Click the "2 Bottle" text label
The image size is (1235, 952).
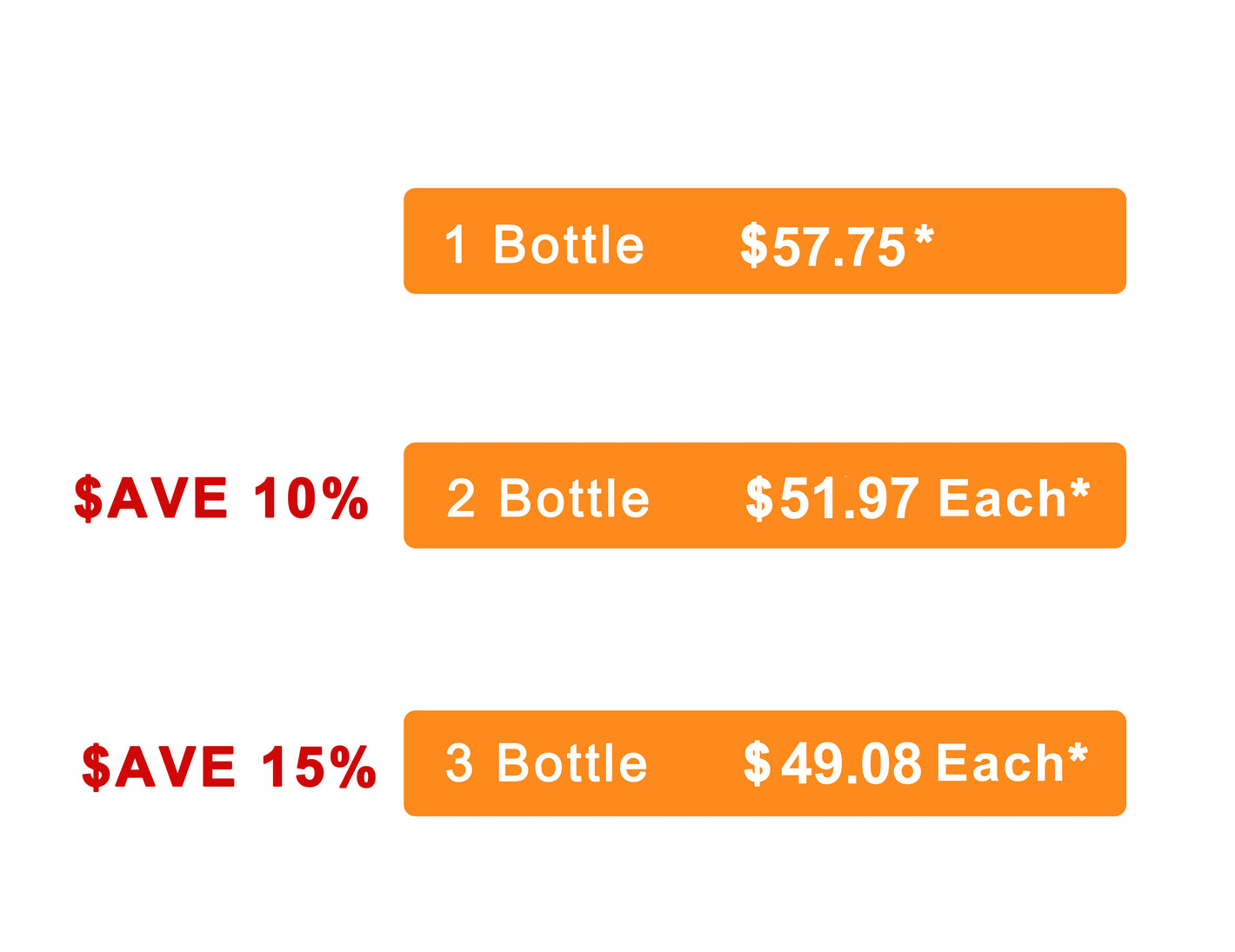click(x=548, y=499)
